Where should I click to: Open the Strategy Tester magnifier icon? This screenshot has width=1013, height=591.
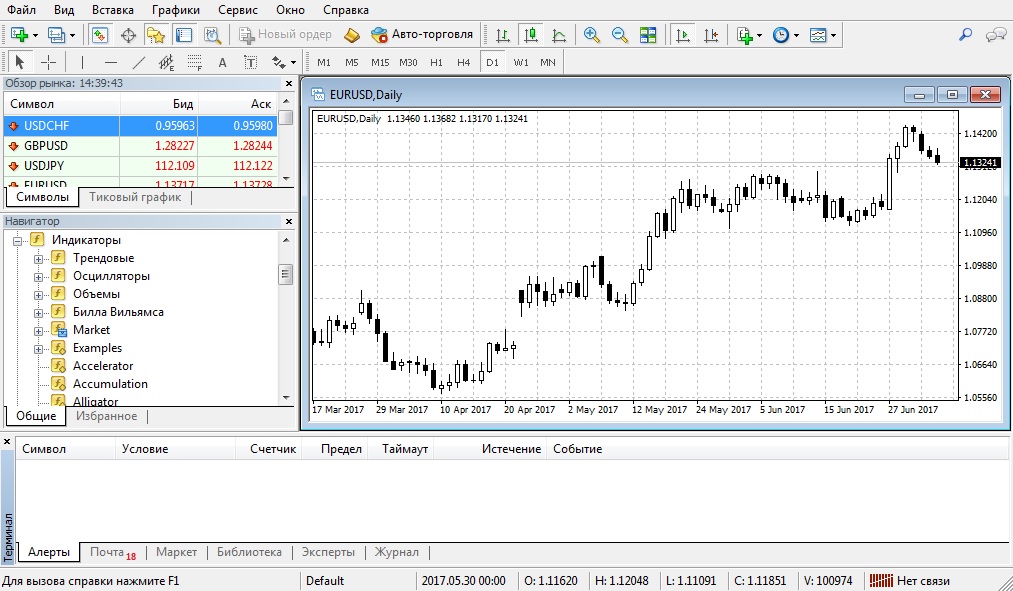tap(212, 35)
